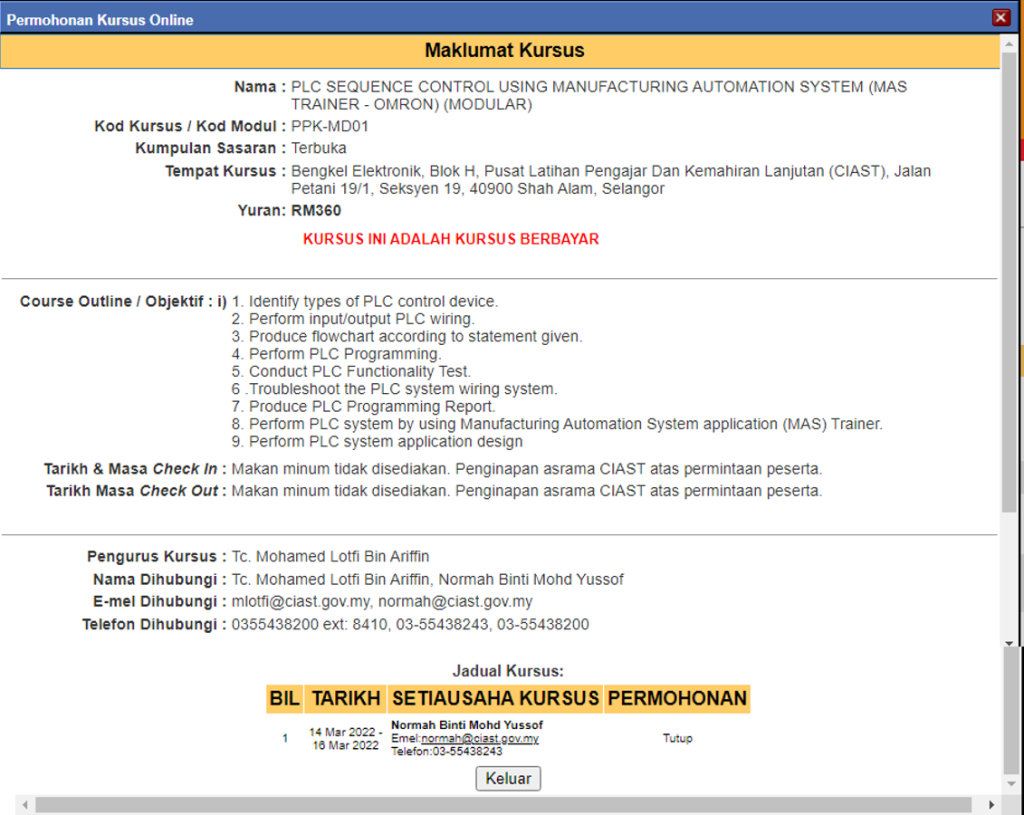The image size is (1024, 815).
Task: Click the Tarikh Masa Check Out description text
Action: click(x=526, y=490)
